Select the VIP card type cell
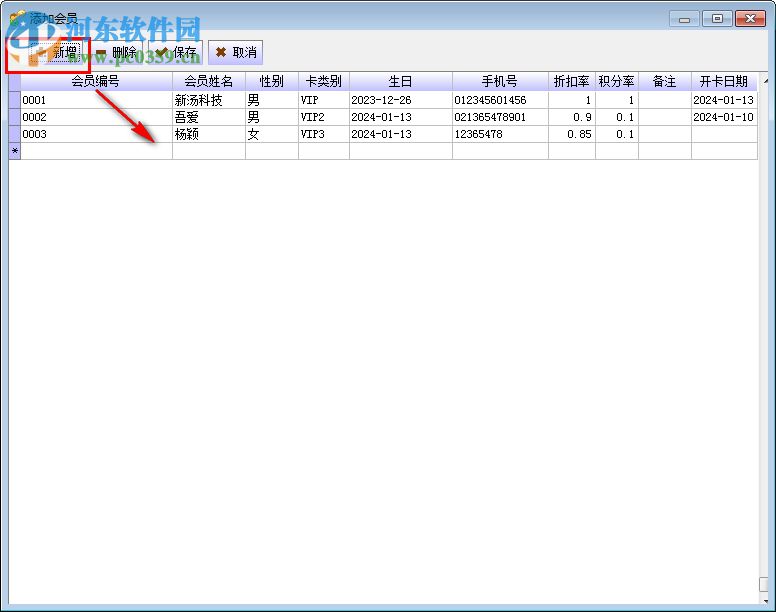Image resolution: width=776 pixels, height=612 pixels. [x=324, y=100]
